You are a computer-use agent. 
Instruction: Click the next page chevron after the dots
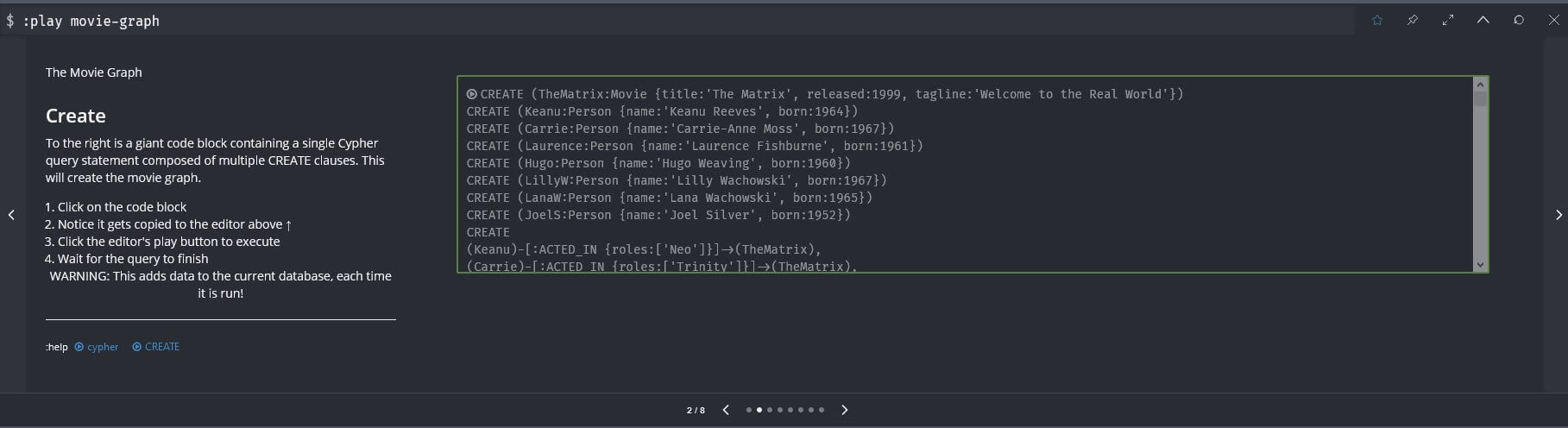pos(845,410)
